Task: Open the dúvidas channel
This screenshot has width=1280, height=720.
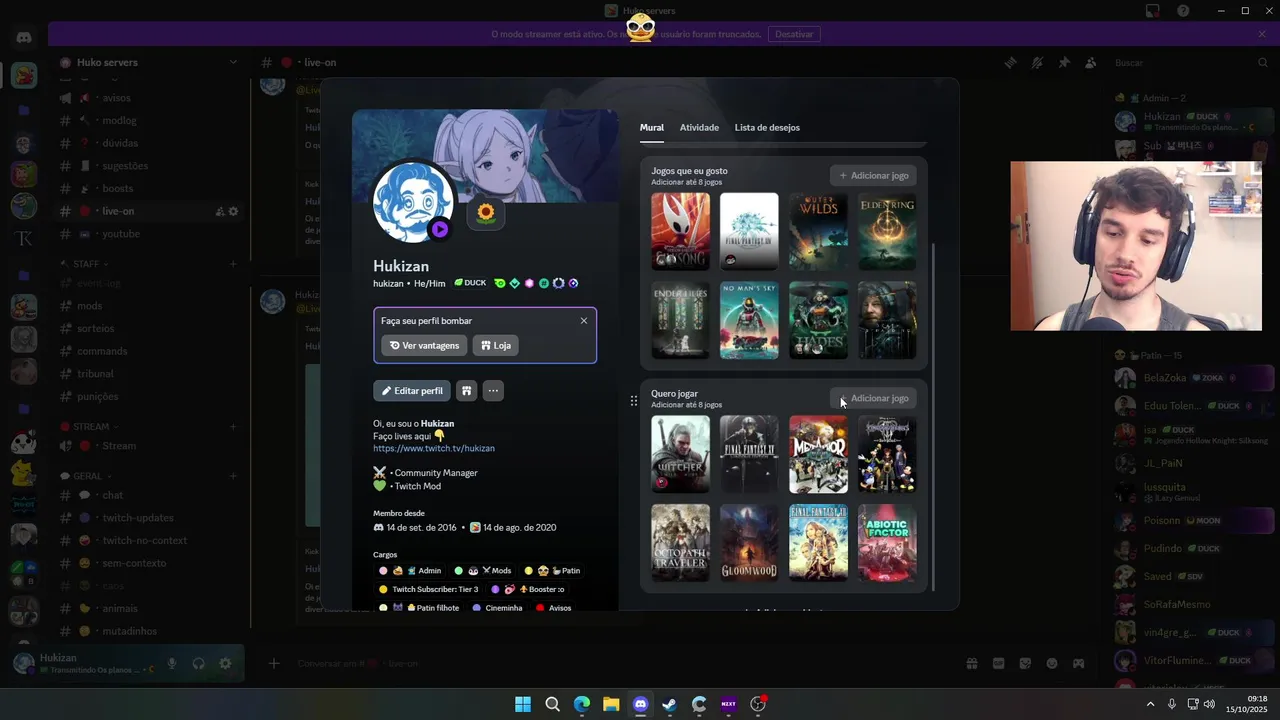Action: tap(148, 143)
